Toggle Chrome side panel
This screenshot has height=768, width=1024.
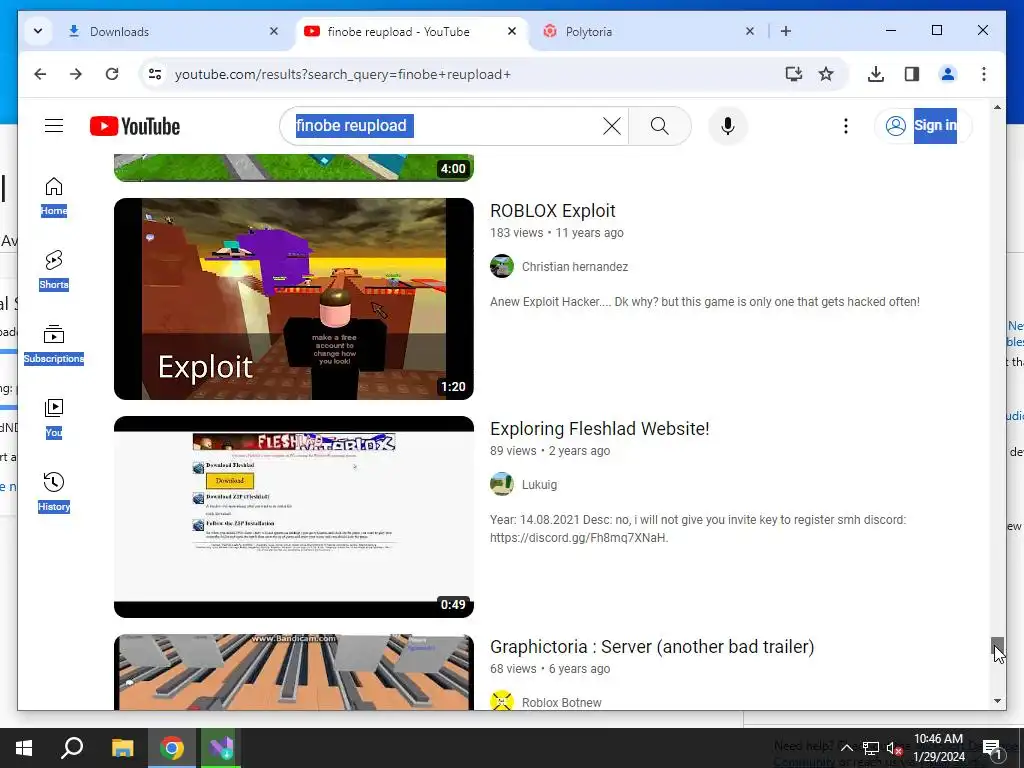click(x=912, y=74)
